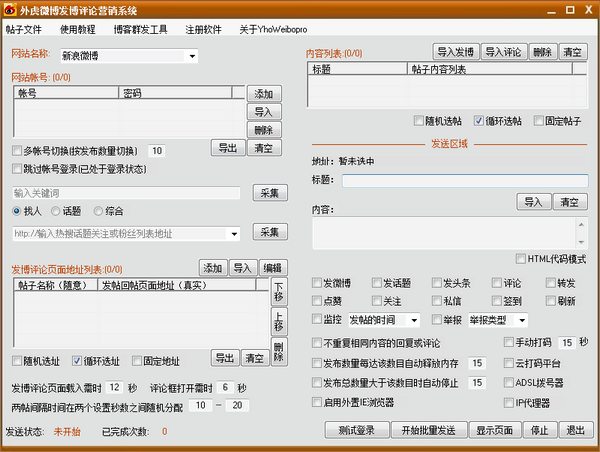
Task: Check the HTML代码模式 option
Action: pos(521,258)
